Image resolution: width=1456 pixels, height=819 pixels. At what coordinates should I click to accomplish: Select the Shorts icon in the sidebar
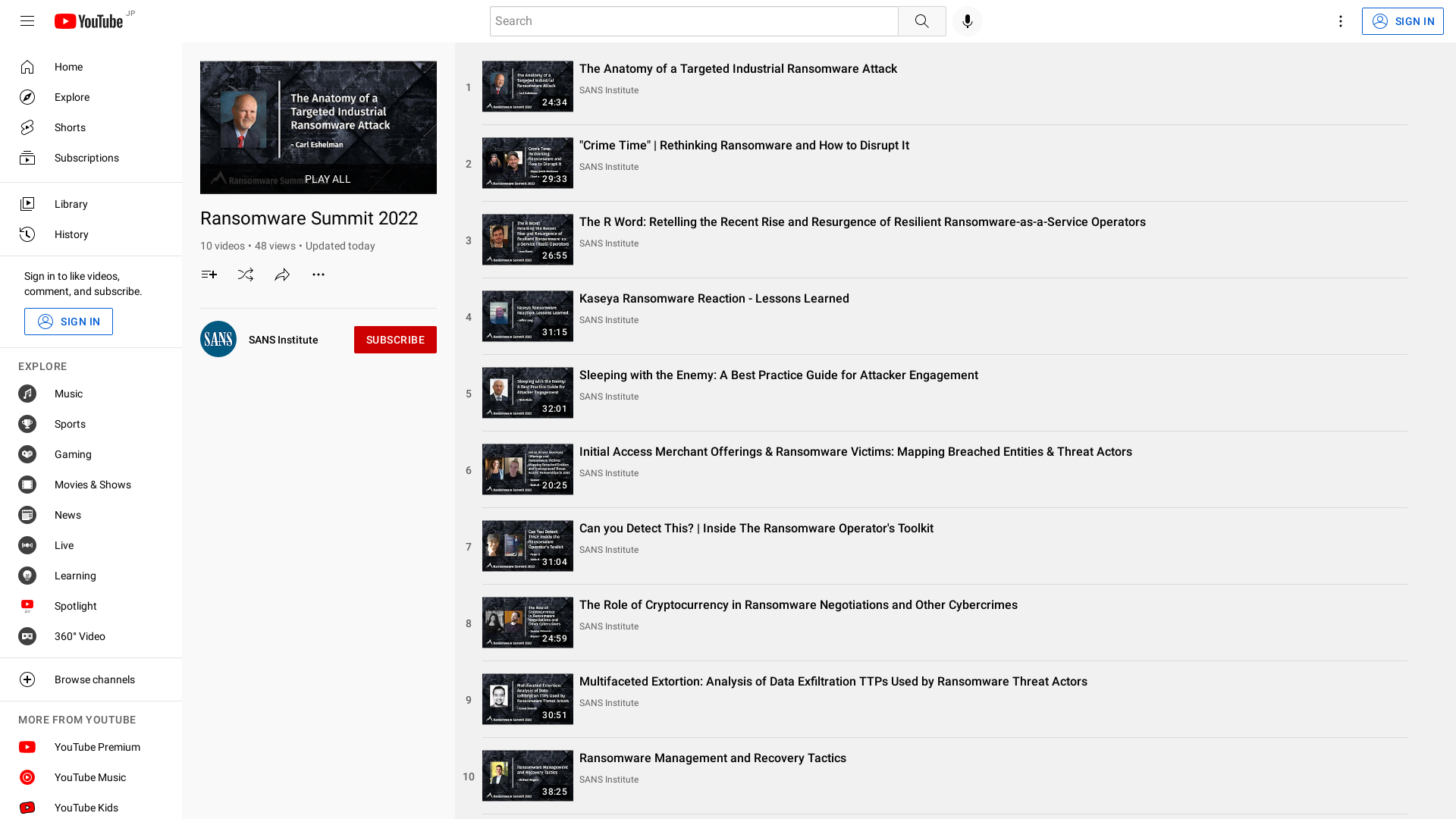(27, 127)
